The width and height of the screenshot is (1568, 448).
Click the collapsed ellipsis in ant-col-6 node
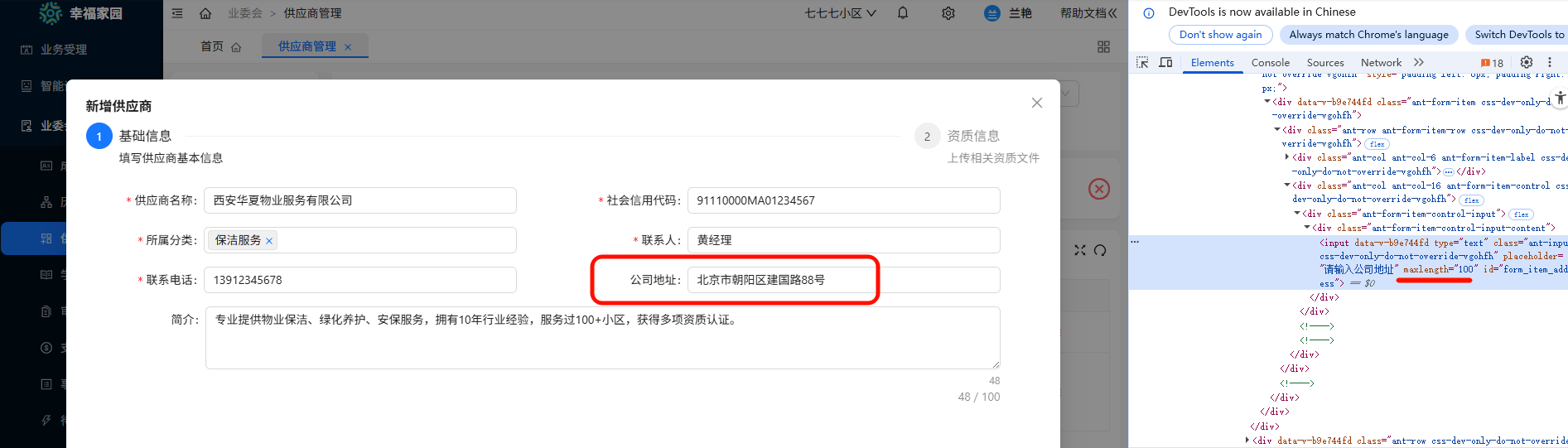pos(1449,171)
